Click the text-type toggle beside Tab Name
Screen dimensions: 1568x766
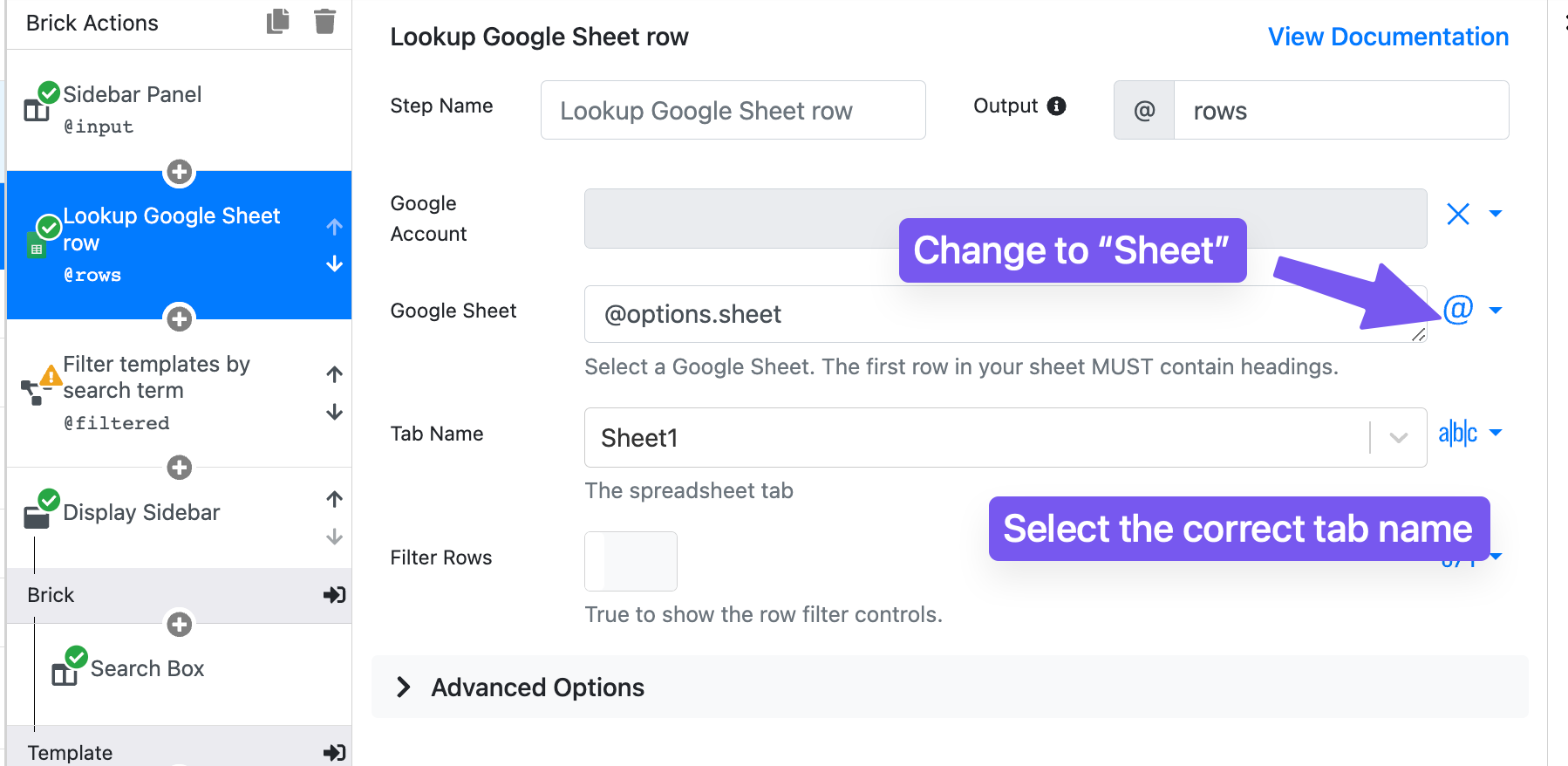1458,433
